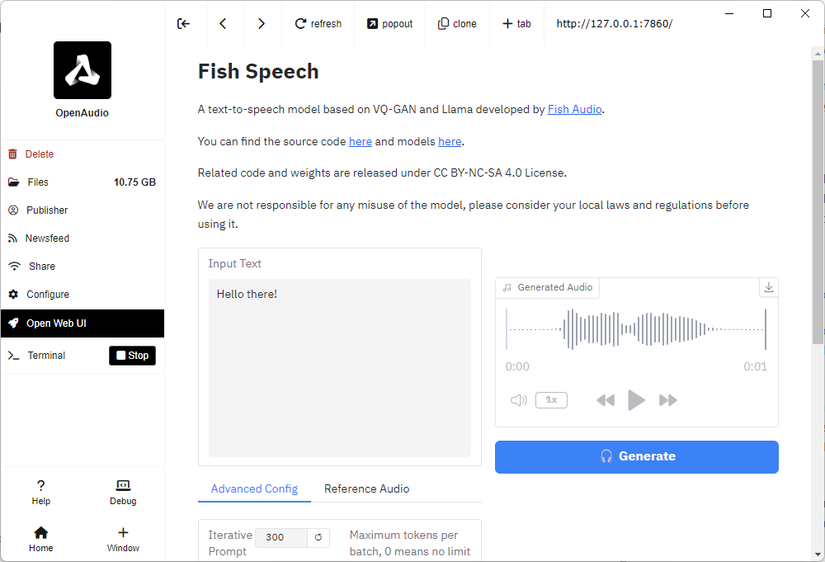Click the collapse sidebar arrow icon

point(183,24)
